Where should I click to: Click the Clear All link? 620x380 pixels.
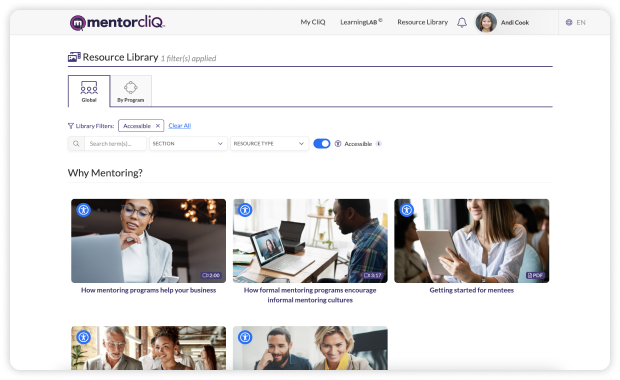[180, 126]
